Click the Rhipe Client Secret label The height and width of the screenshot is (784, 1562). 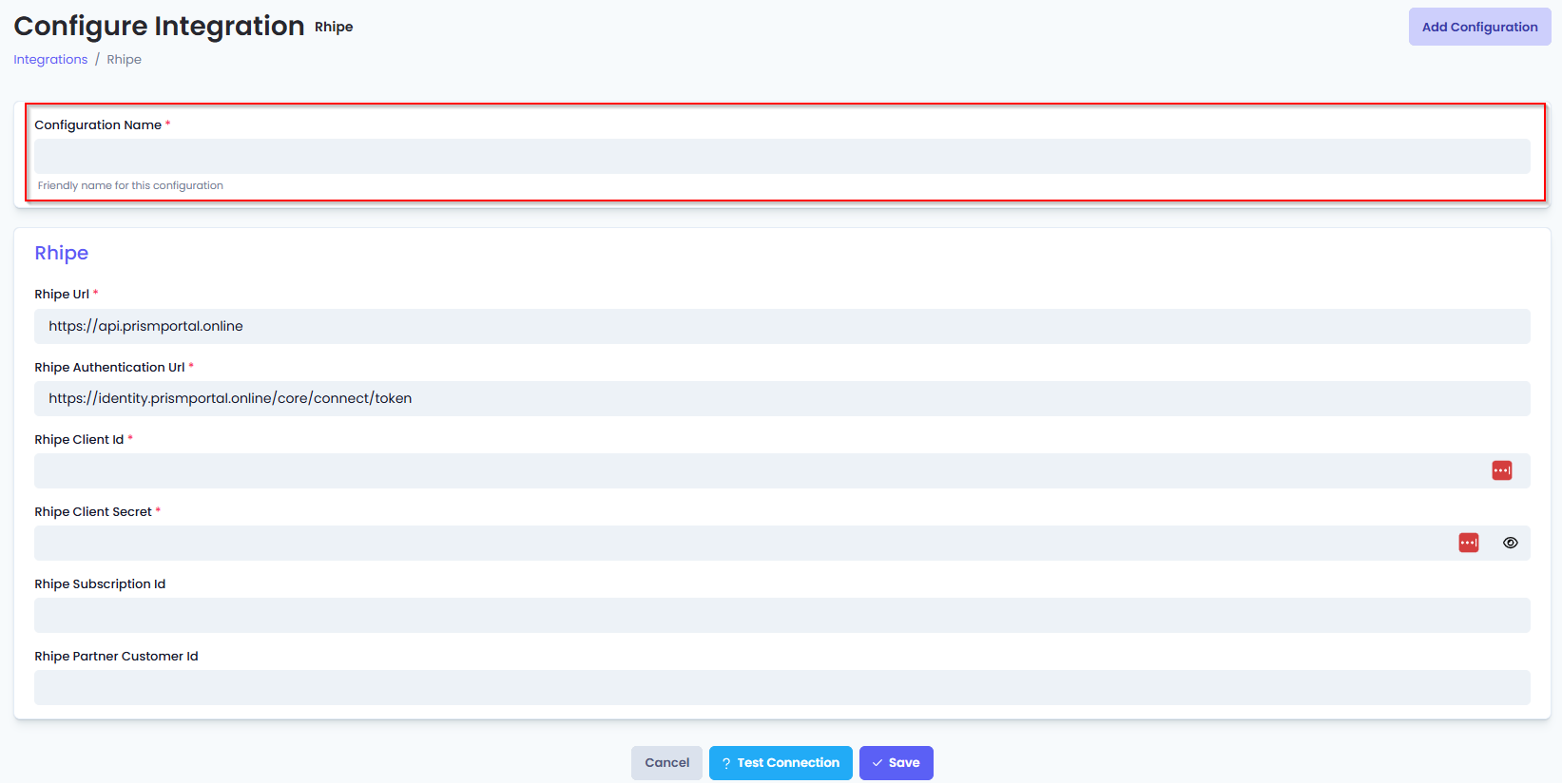tap(93, 511)
